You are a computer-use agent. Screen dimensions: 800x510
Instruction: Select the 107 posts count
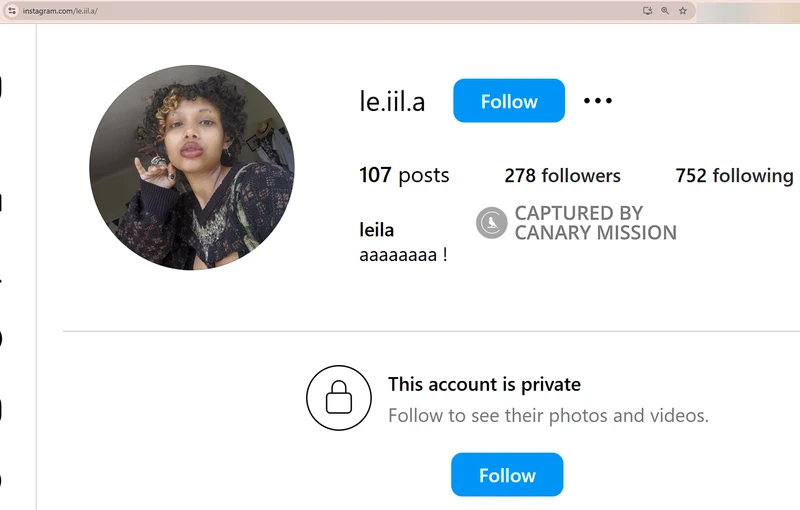coord(404,176)
